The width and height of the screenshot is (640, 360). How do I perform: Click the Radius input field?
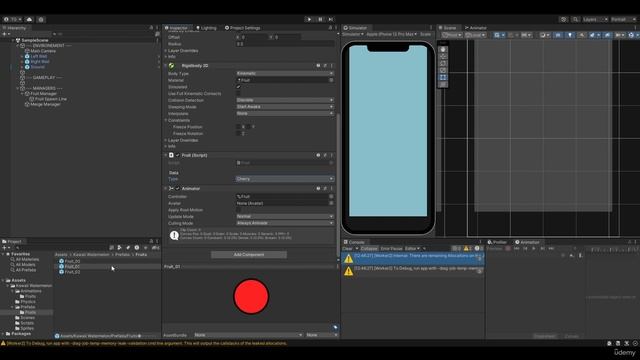coord(284,44)
